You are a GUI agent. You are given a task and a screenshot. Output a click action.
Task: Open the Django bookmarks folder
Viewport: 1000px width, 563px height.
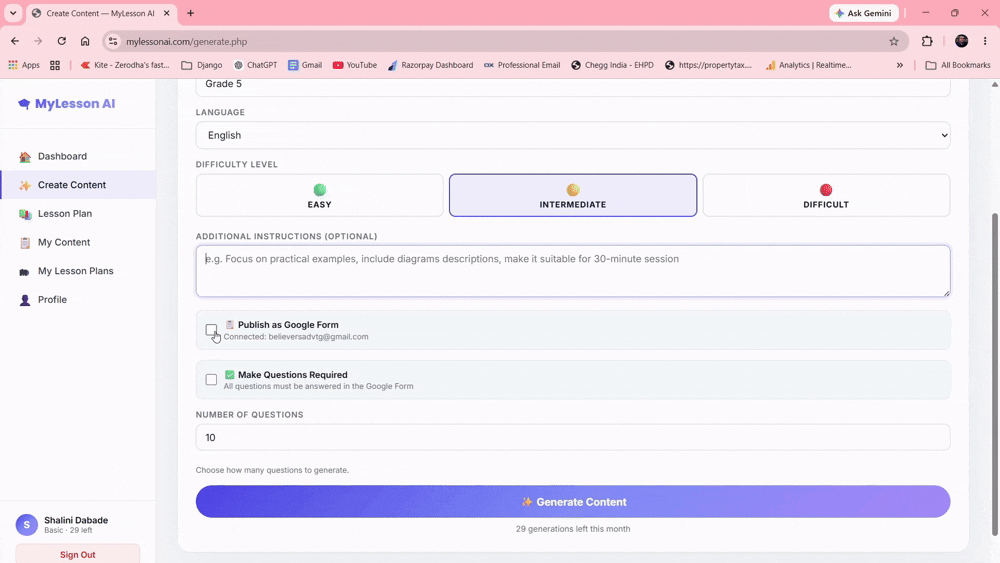(x=202, y=65)
